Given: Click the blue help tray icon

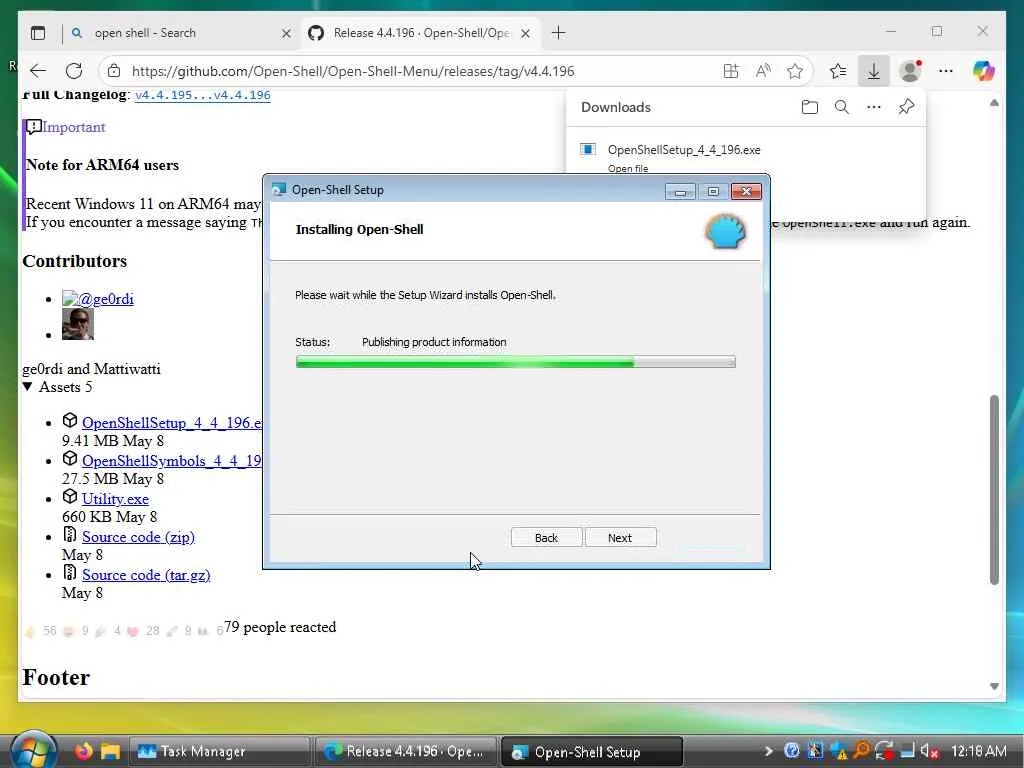Looking at the screenshot, I should click(x=792, y=751).
